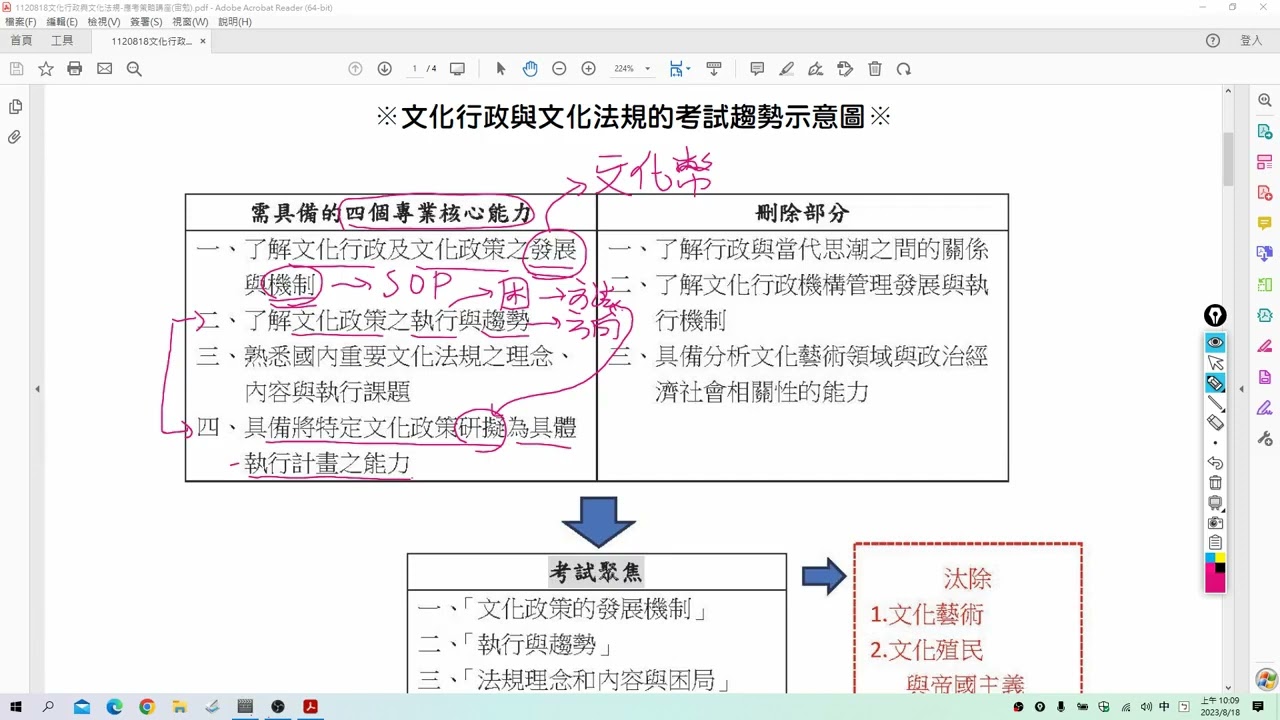
Task: Send file by email envelope icon
Action: click(x=104, y=69)
